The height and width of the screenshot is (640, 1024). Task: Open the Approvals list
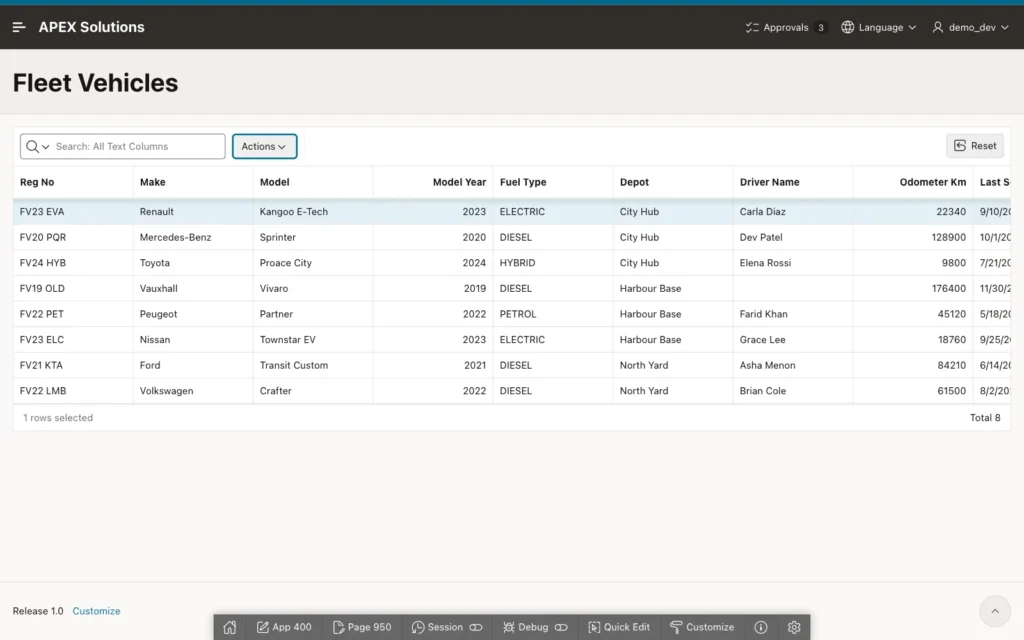(x=786, y=27)
